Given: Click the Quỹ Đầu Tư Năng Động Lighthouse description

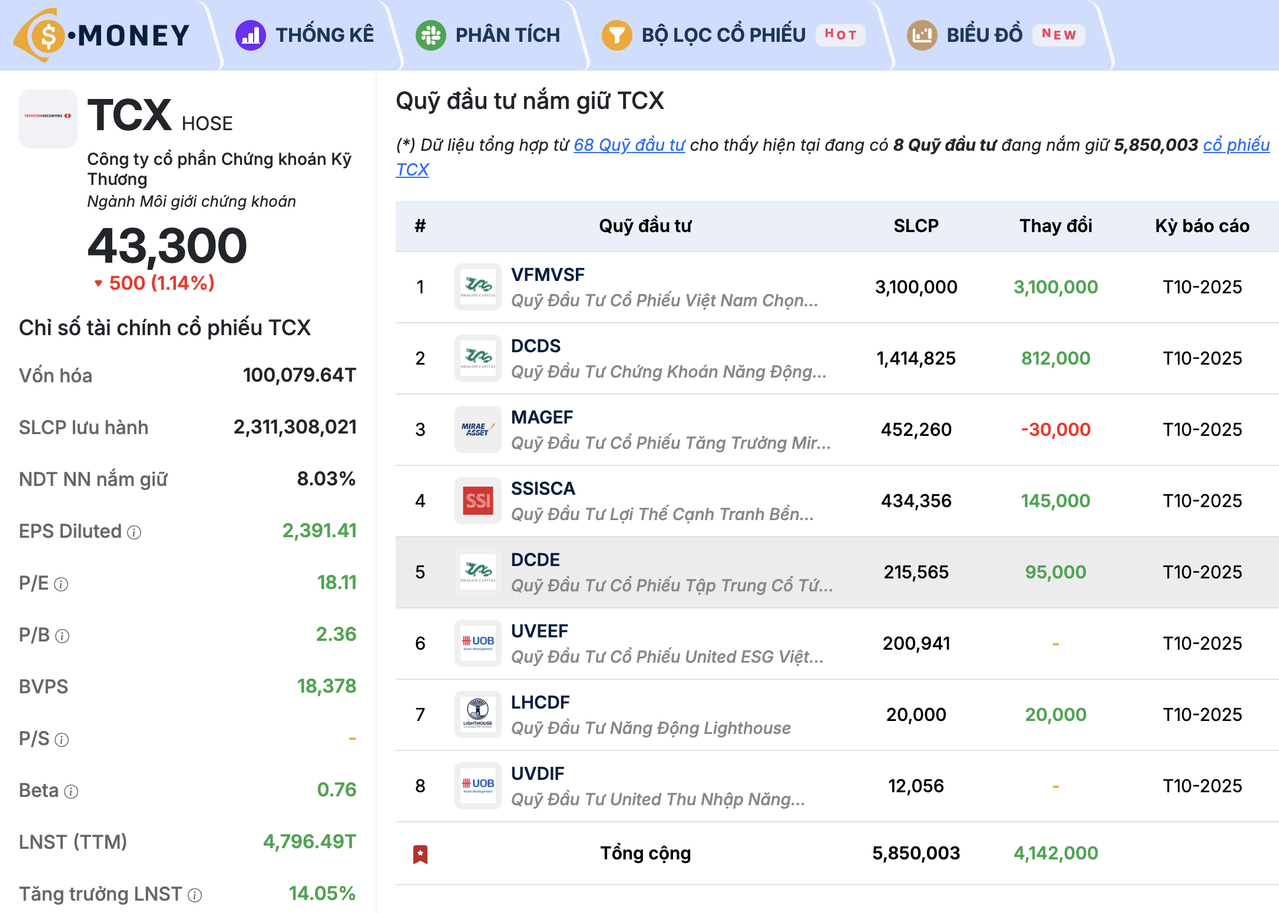Looking at the screenshot, I should point(651,728).
